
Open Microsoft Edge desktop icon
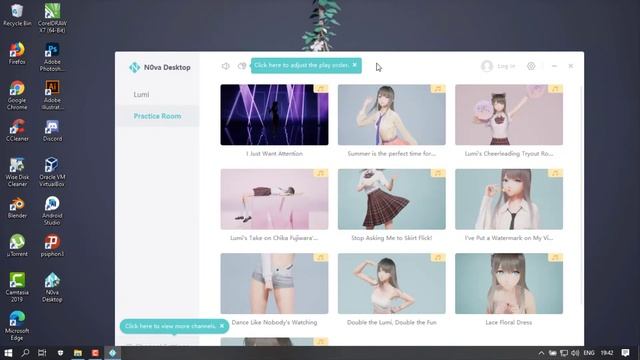17,326
